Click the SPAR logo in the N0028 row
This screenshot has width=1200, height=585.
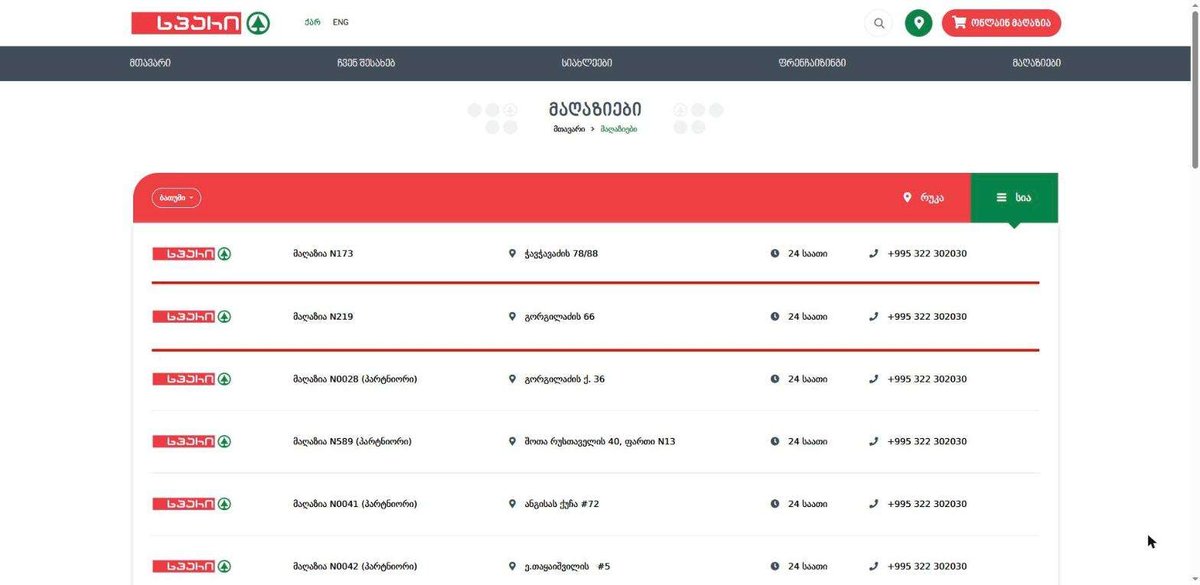[x=192, y=379]
